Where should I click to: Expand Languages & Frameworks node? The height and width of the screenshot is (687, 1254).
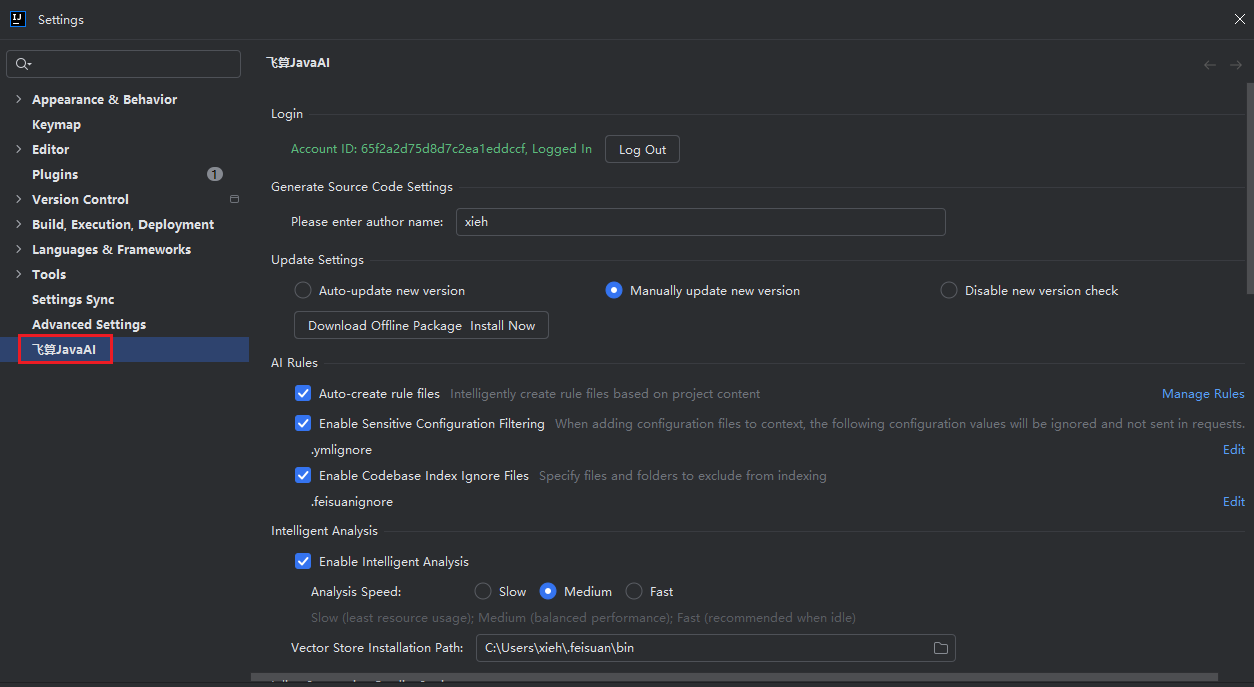click(x=18, y=250)
